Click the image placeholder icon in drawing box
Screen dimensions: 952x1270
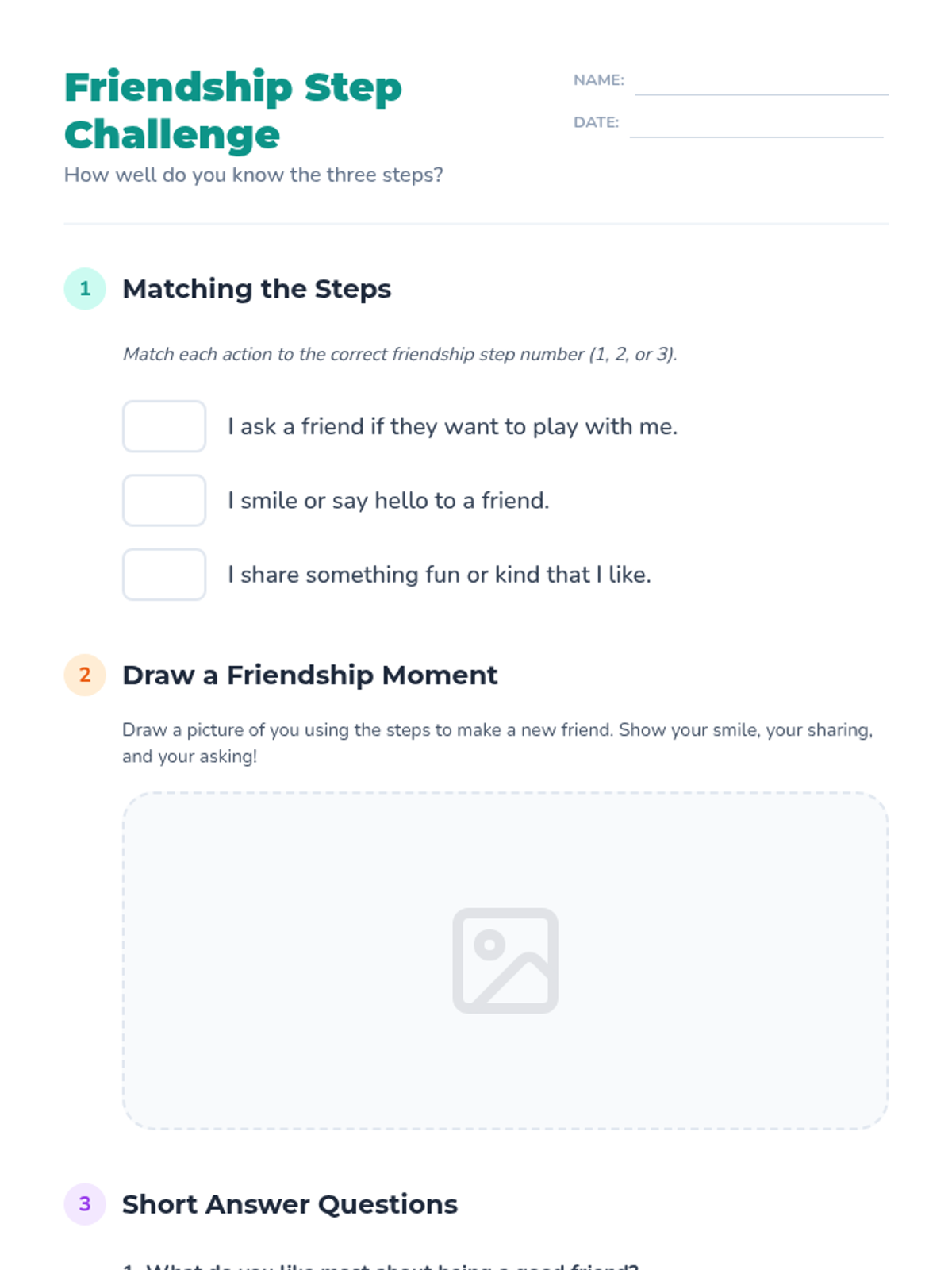click(505, 960)
